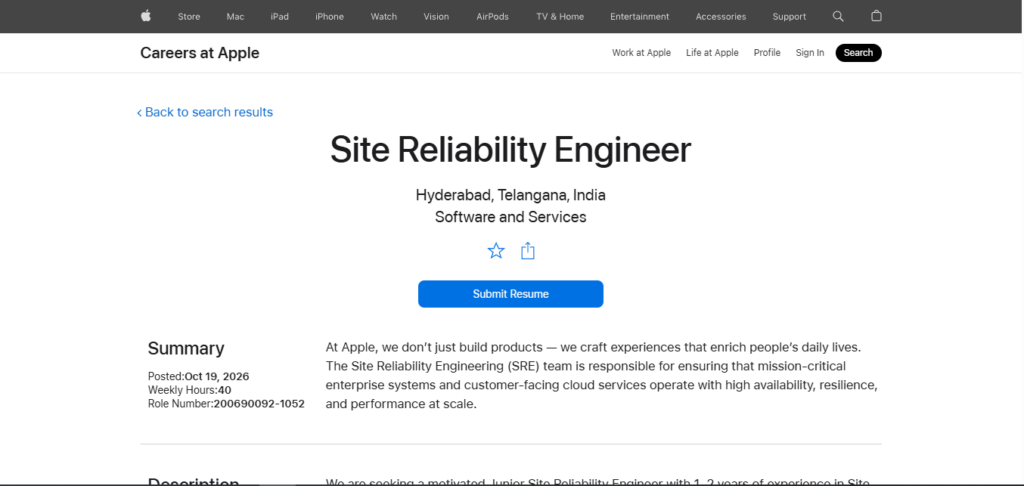
Task: Open the iPhone menu
Action: [x=329, y=16]
